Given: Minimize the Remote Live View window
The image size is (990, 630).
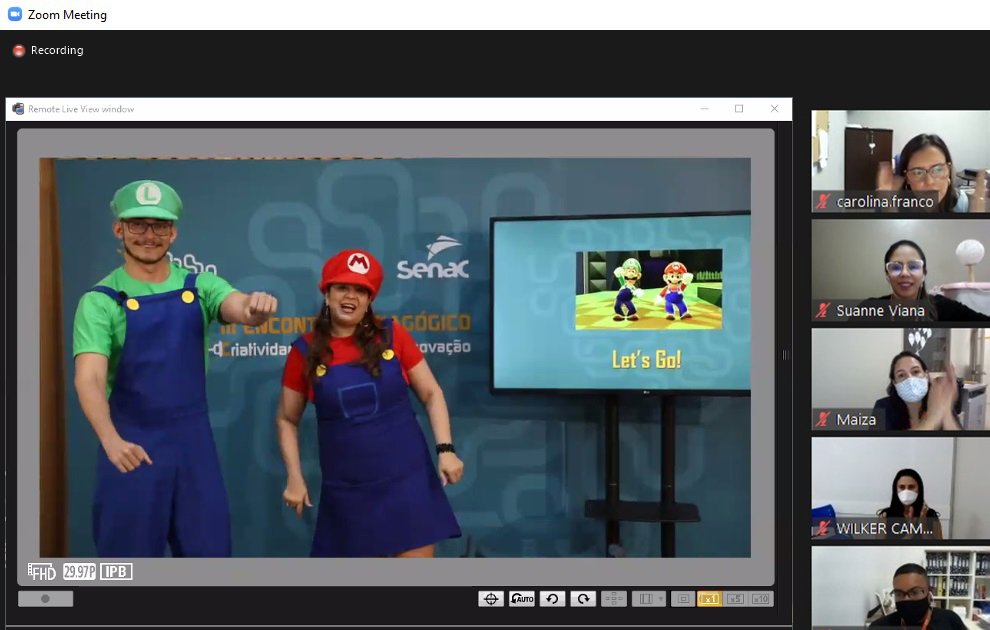Looking at the screenshot, I should tap(705, 109).
